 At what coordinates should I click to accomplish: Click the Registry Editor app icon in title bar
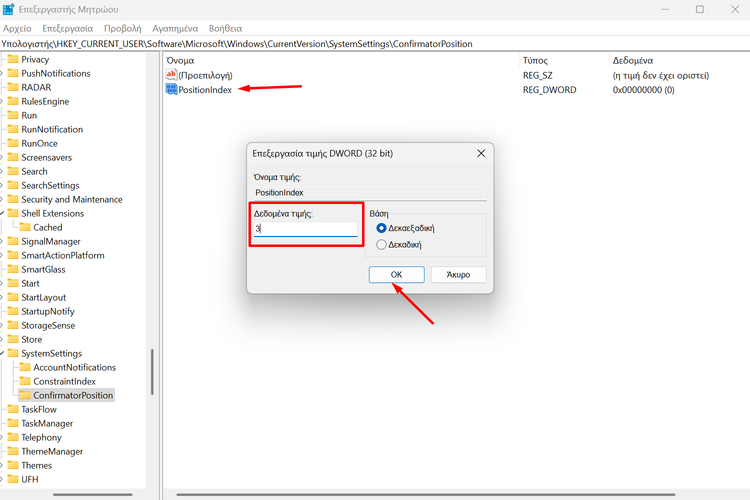pyautogui.click(x=9, y=9)
